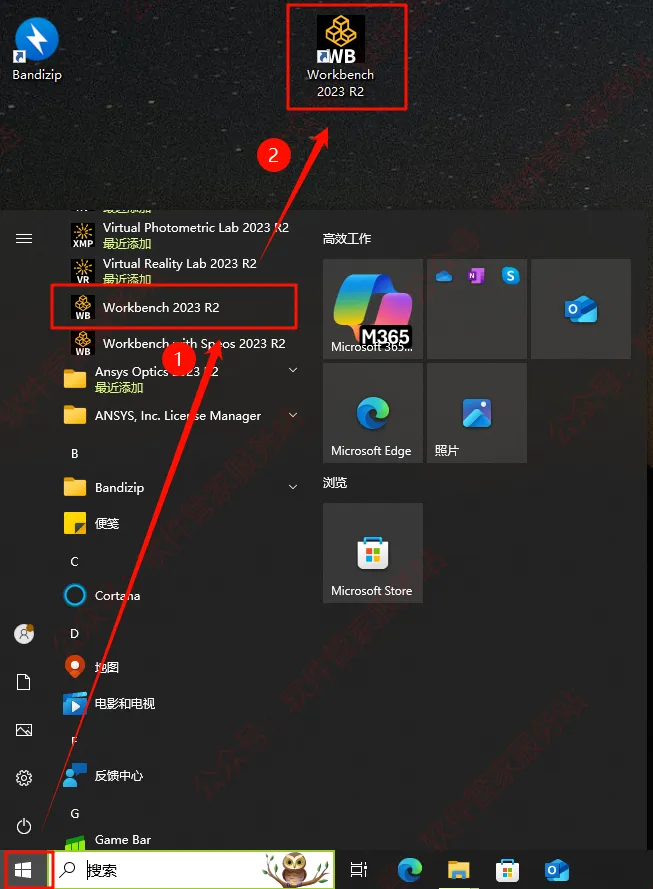This screenshot has height=889, width=653.
Task: Open the Microsoft 365 tile
Action: pos(373,309)
